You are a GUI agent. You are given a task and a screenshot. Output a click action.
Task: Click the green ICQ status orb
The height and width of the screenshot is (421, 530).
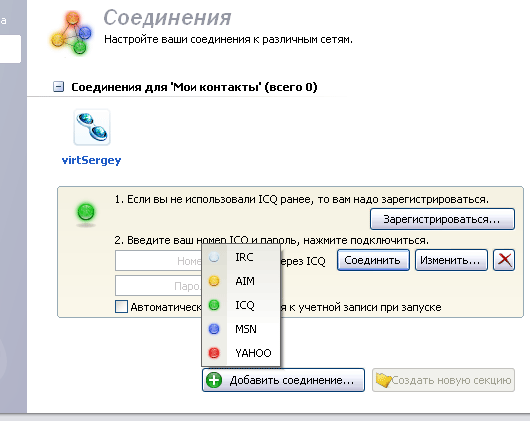[x=86, y=212]
